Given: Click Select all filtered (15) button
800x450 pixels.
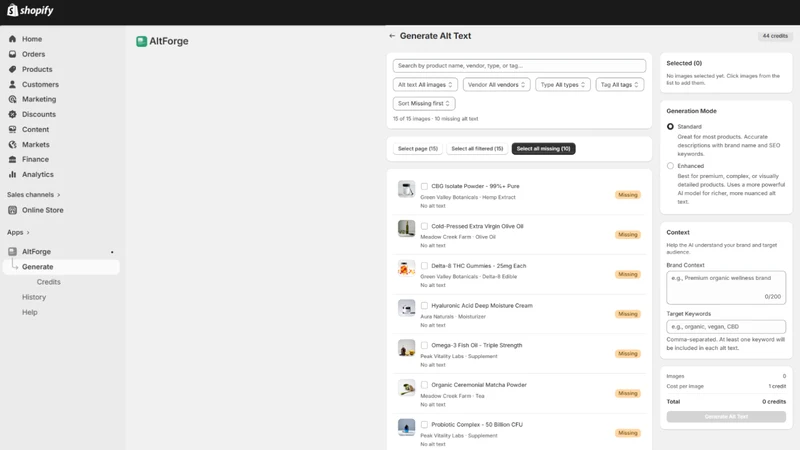Looking at the screenshot, I should coord(477,149).
